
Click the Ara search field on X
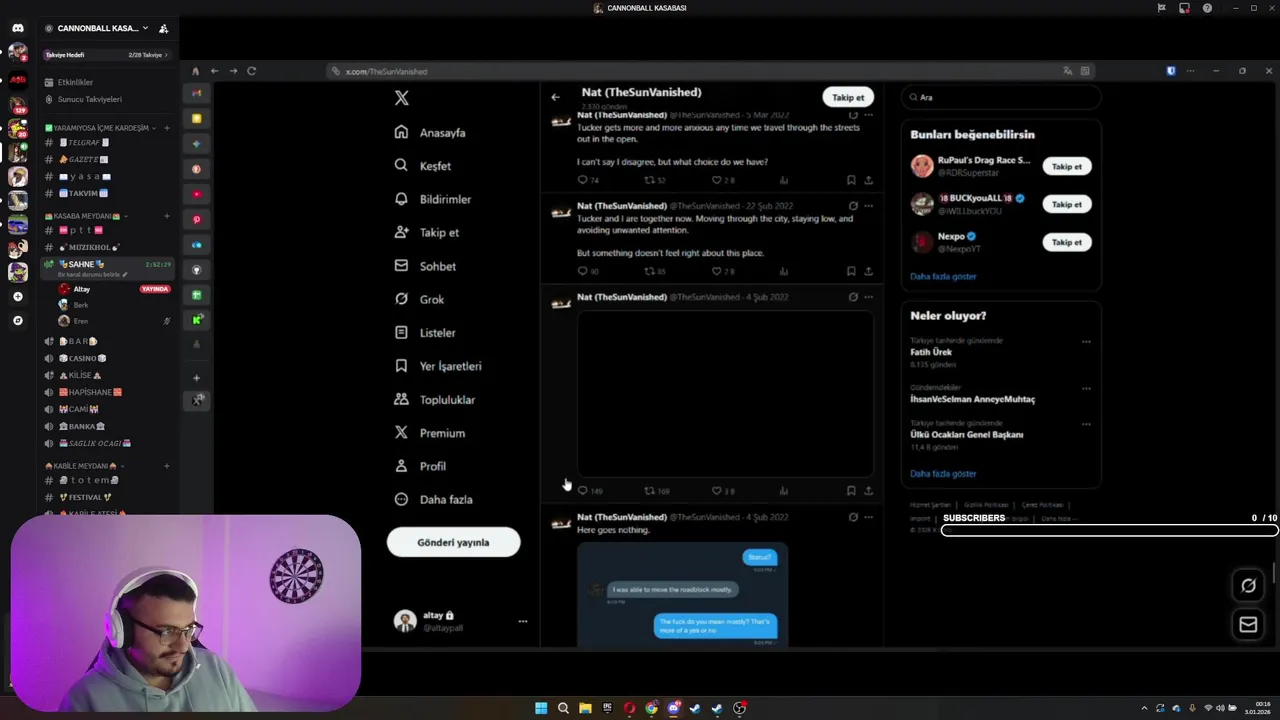1000,97
